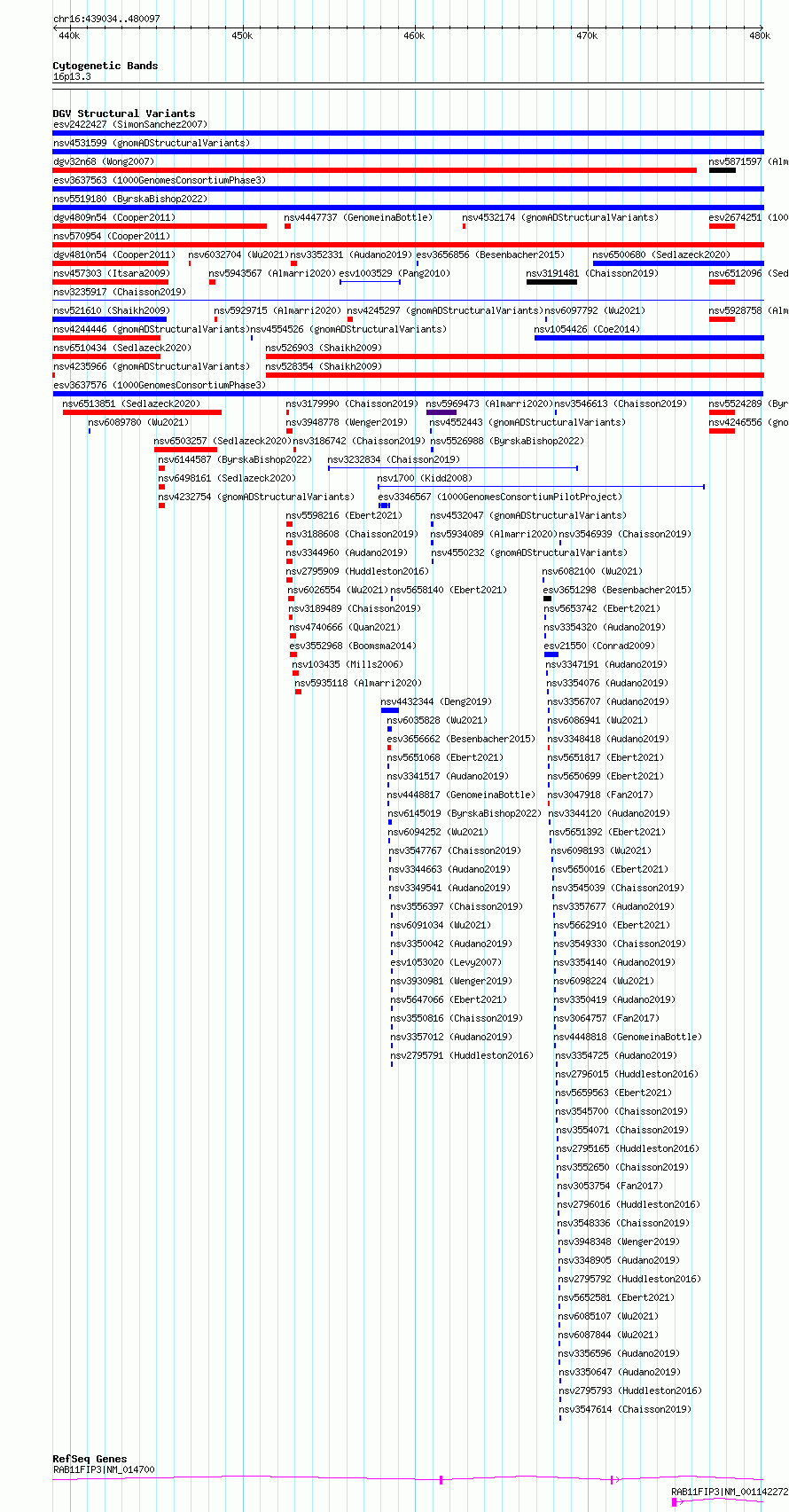This screenshot has height=1512, width=789.
Task: Click the chr16:439034..480097 region label
Action: pyautogui.click(x=106, y=19)
